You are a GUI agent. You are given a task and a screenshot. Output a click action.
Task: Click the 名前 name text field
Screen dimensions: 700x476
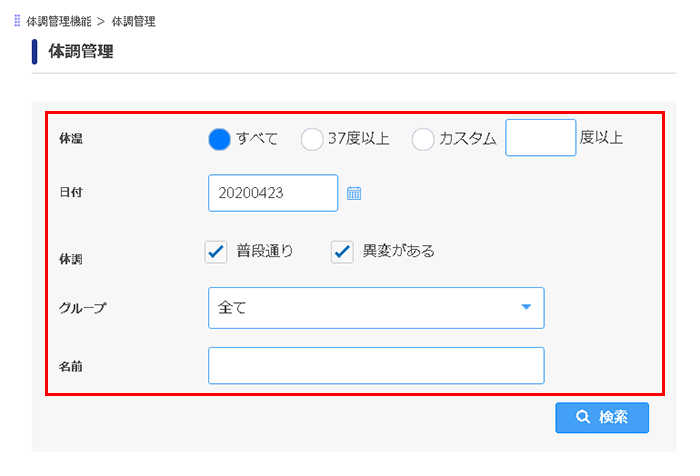click(376, 366)
